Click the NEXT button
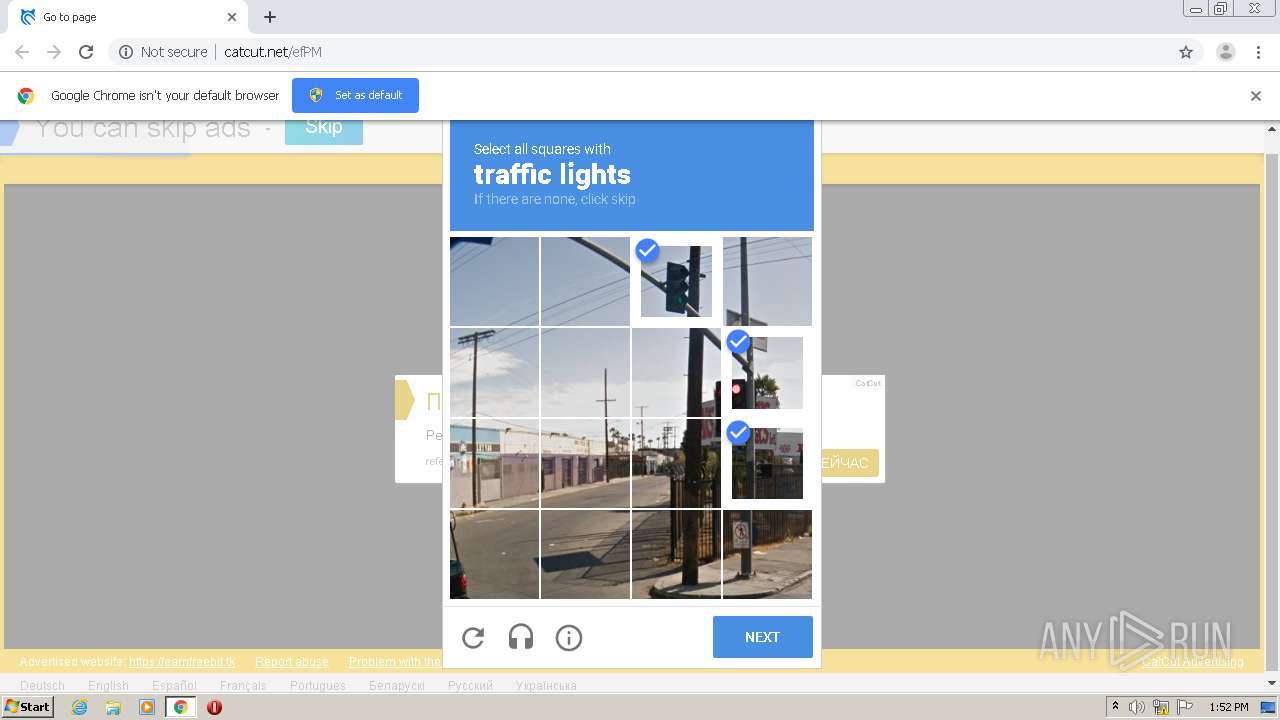 (762, 637)
